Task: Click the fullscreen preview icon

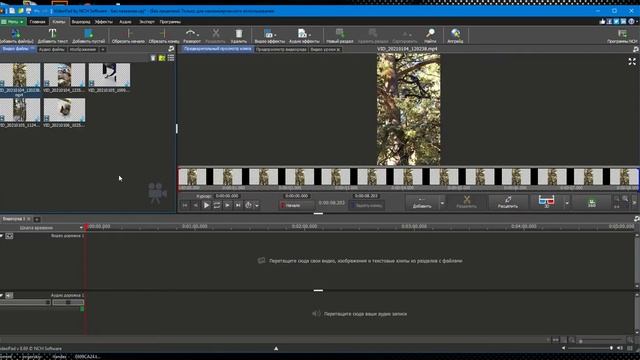Action: pos(632,62)
